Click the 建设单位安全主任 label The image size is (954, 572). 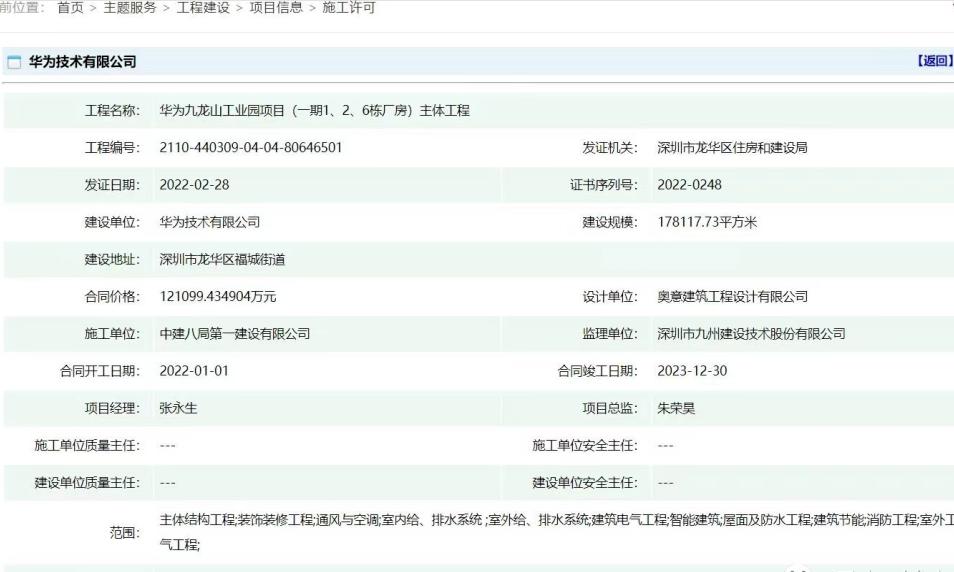pos(585,483)
